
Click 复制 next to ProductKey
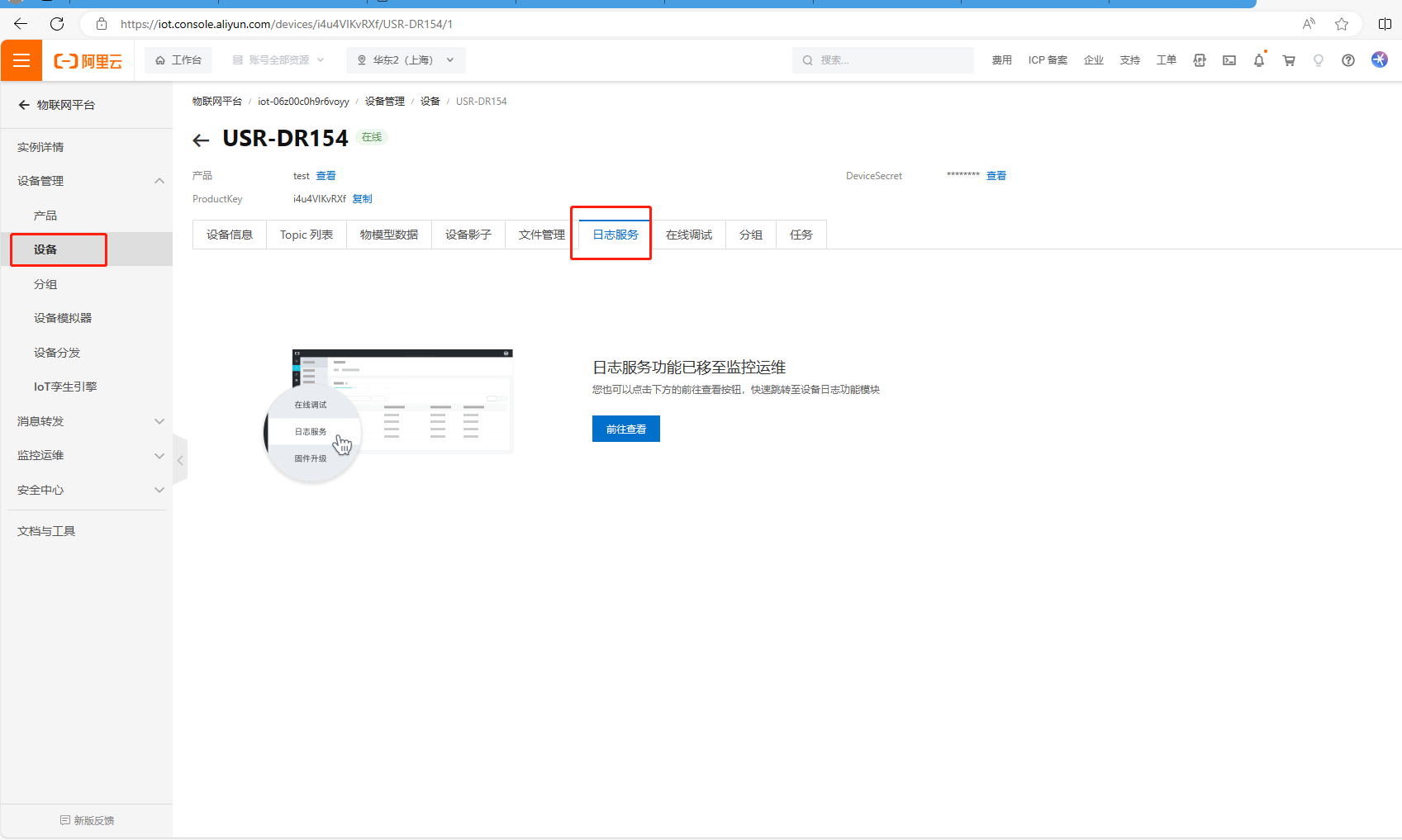click(x=363, y=199)
